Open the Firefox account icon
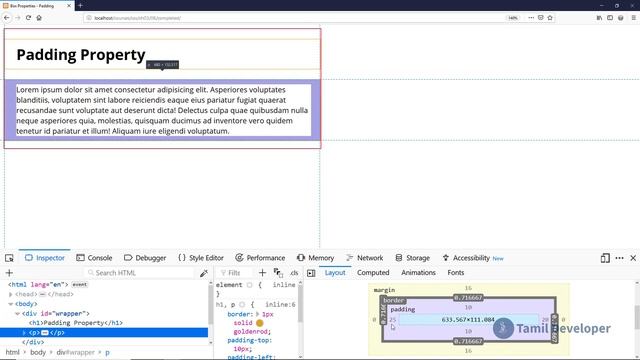Viewport: 640px width, 360px height. point(620,18)
